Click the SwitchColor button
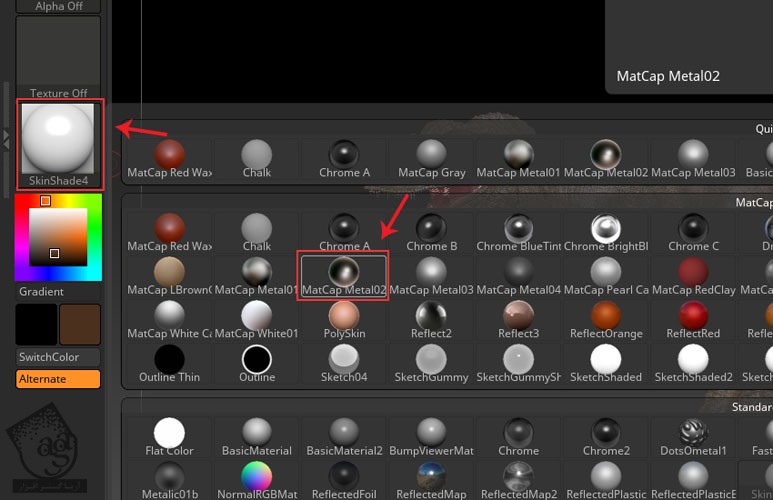Viewport: 773px width, 500px height. coord(58,357)
